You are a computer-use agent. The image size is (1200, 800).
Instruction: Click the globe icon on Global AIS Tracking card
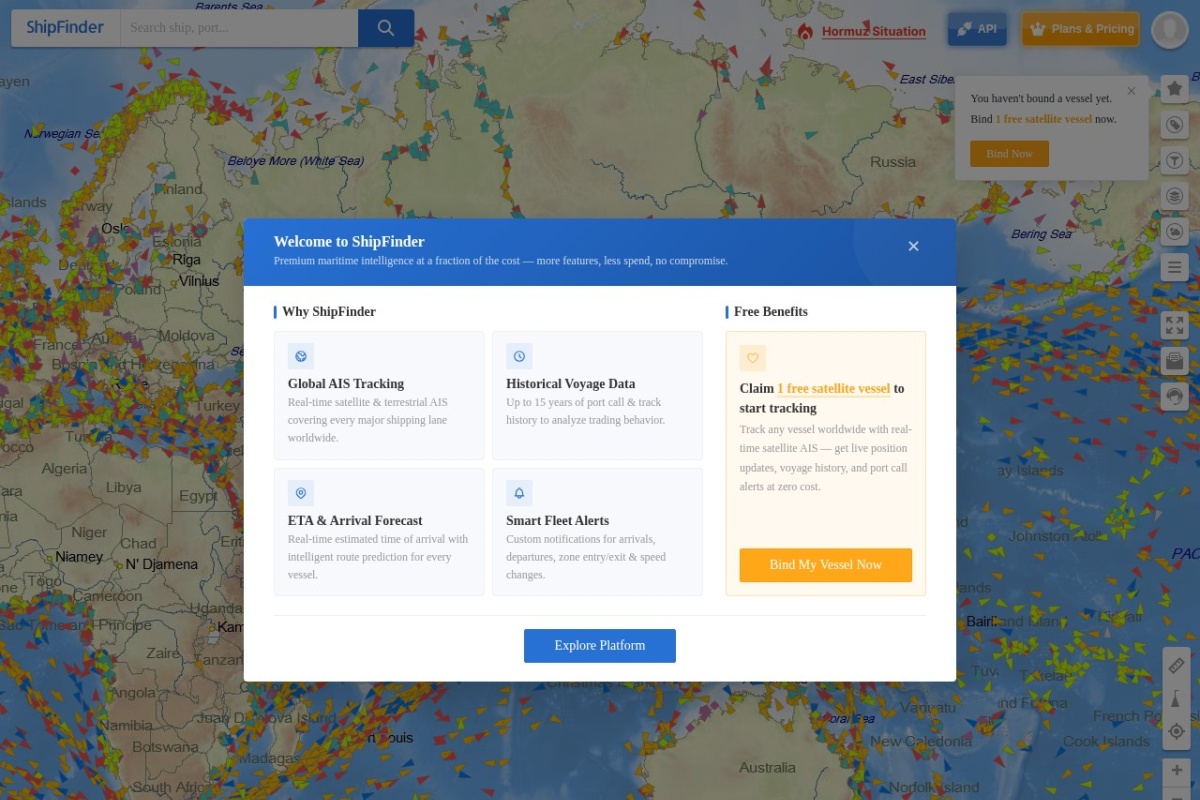(300, 356)
